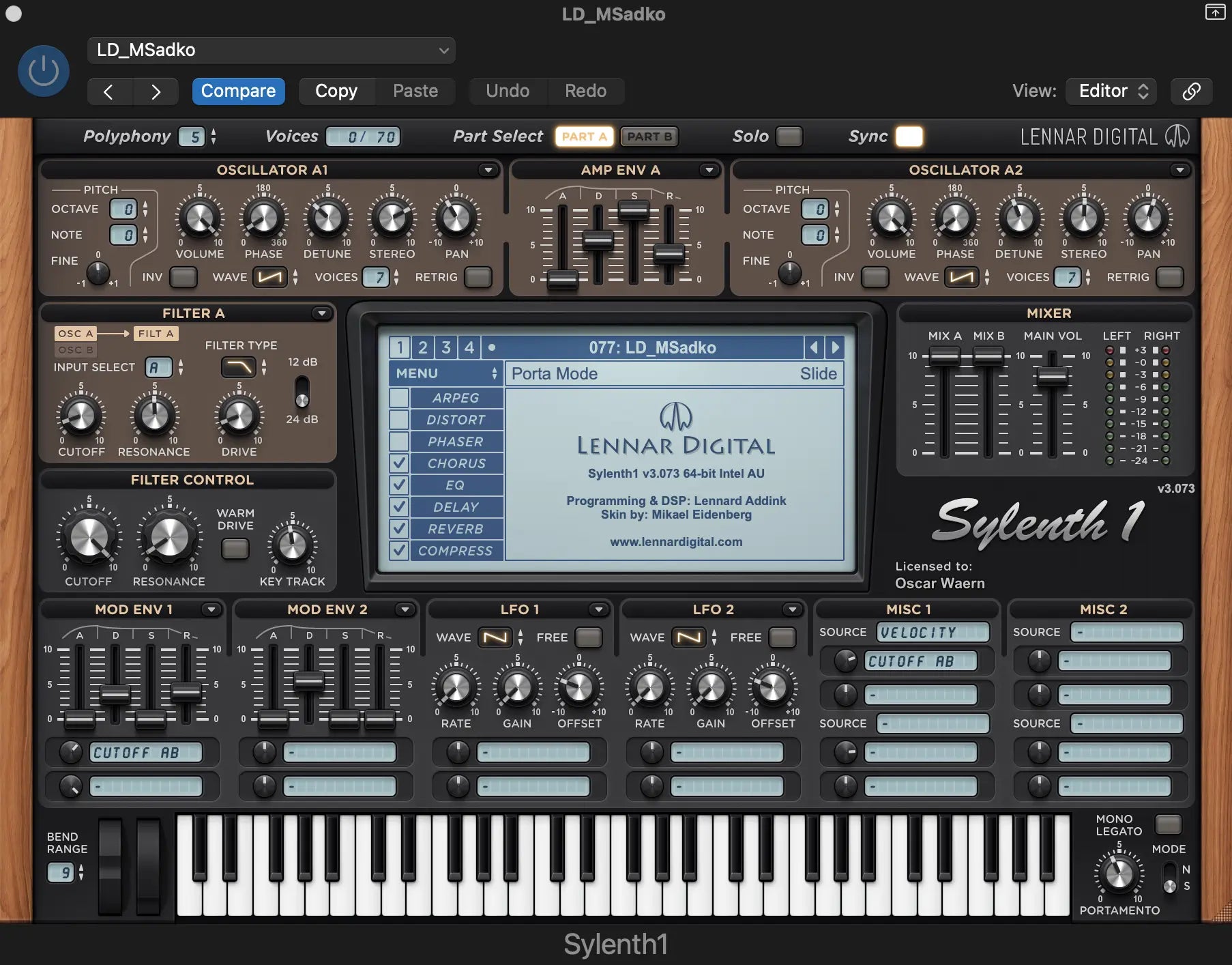Viewport: 1232px width, 965px height.
Task: Open the Filter A section dropdown
Action: click(x=321, y=313)
